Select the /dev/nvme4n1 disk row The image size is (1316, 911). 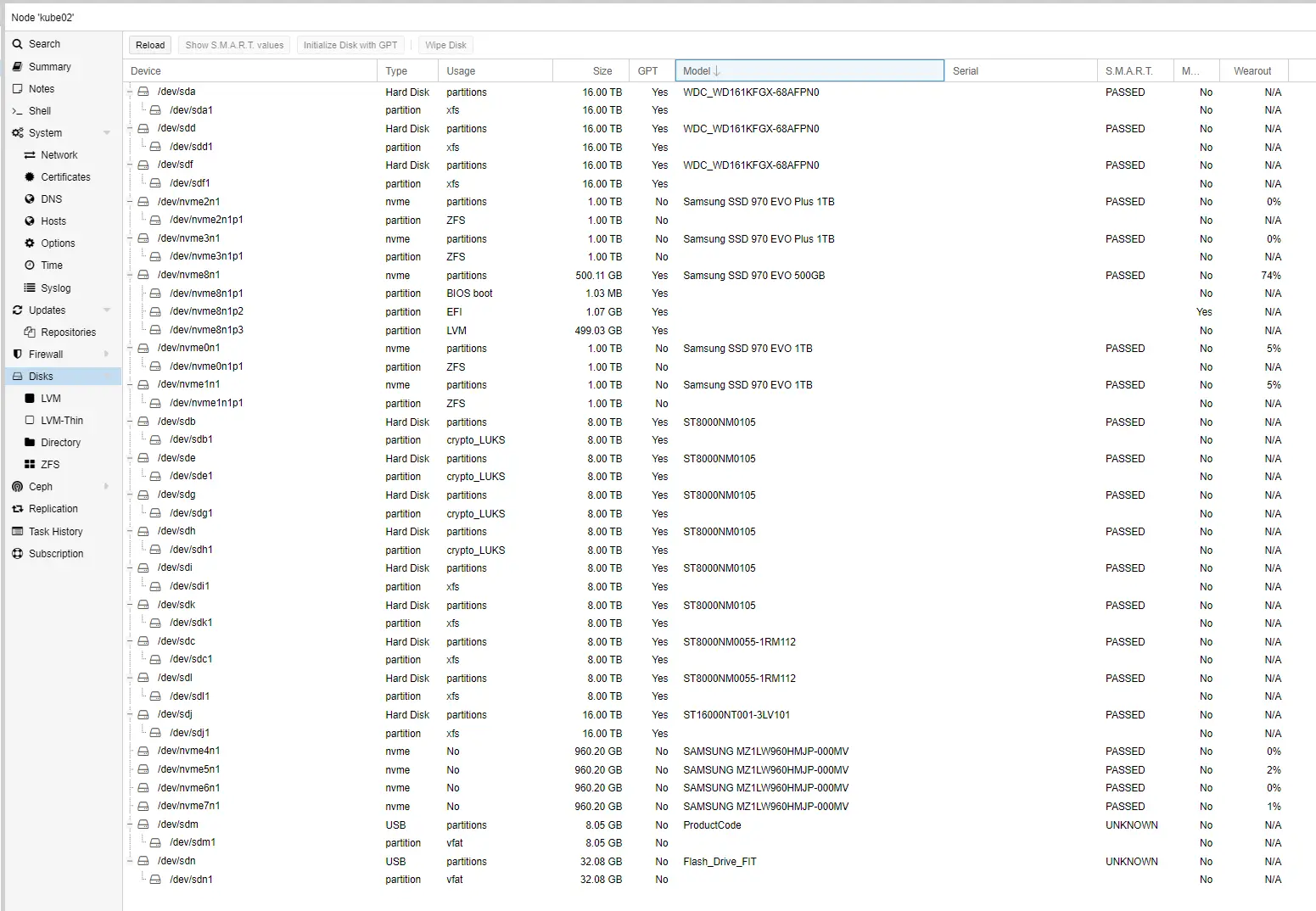(188, 751)
